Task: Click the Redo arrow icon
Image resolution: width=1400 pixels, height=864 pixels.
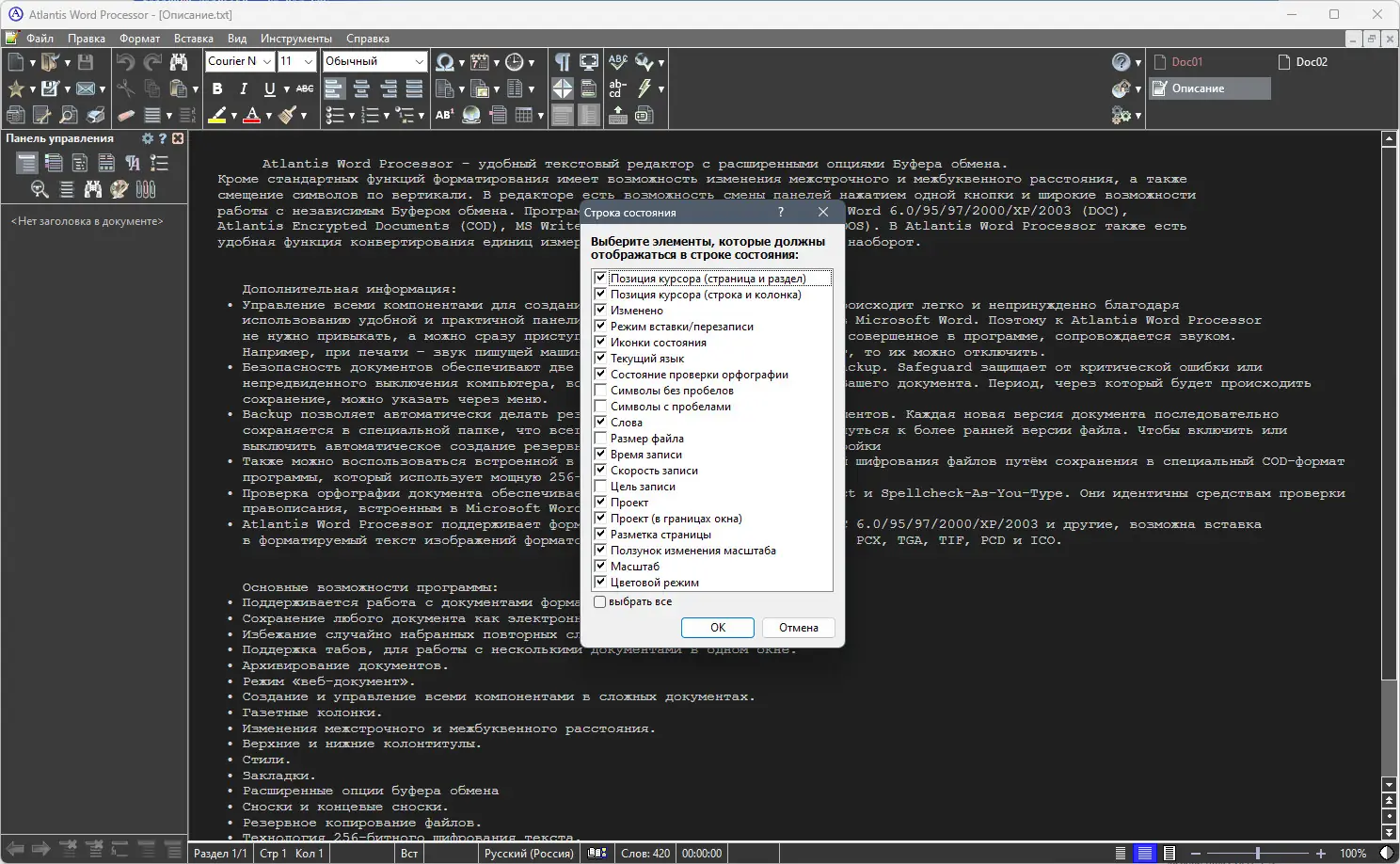Action: point(151,62)
